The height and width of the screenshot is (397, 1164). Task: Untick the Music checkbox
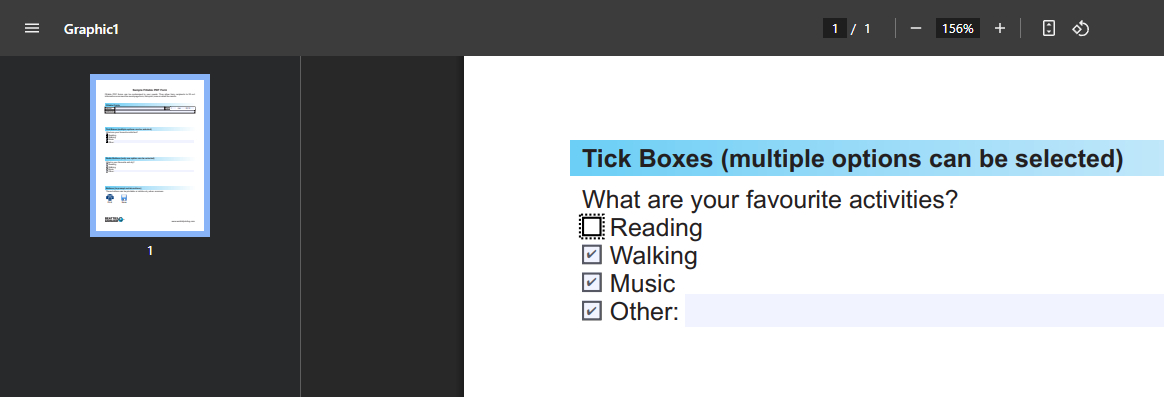coord(592,283)
